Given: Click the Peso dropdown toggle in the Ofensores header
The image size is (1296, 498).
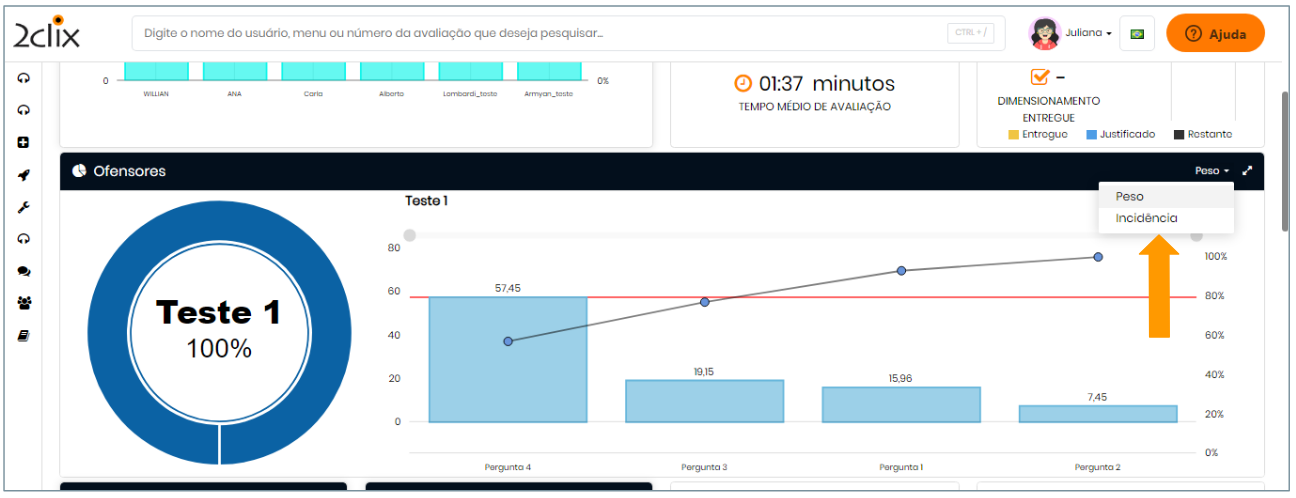Looking at the screenshot, I should tap(1211, 171).
